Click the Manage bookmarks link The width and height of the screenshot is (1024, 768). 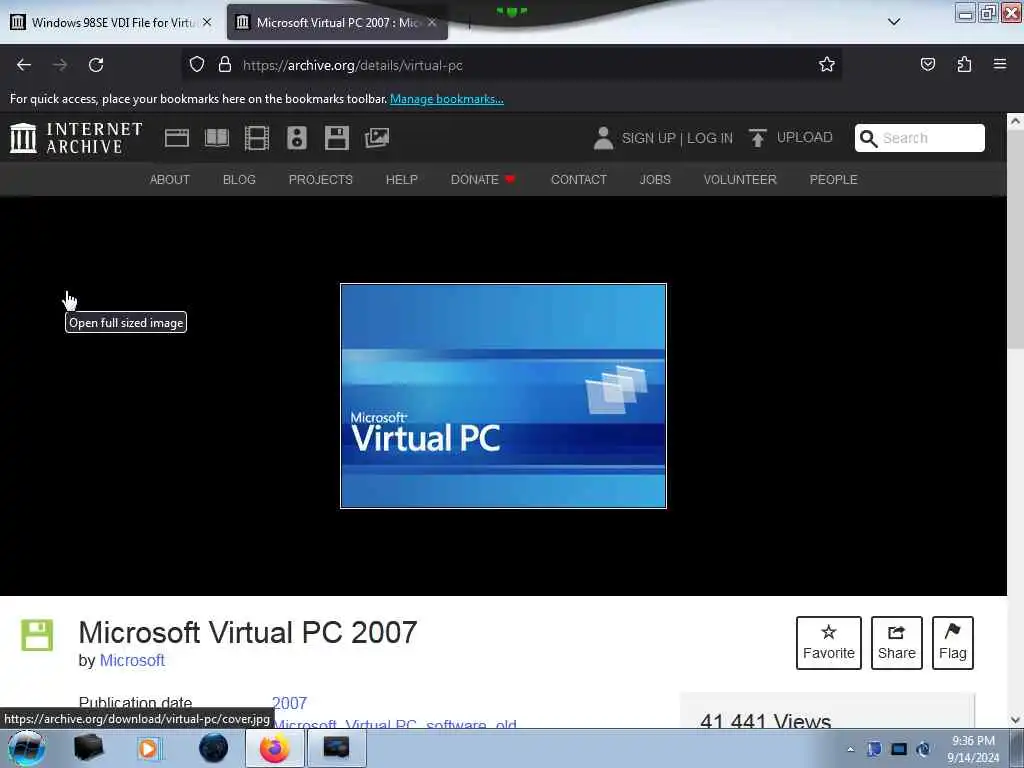click(447, 99)
